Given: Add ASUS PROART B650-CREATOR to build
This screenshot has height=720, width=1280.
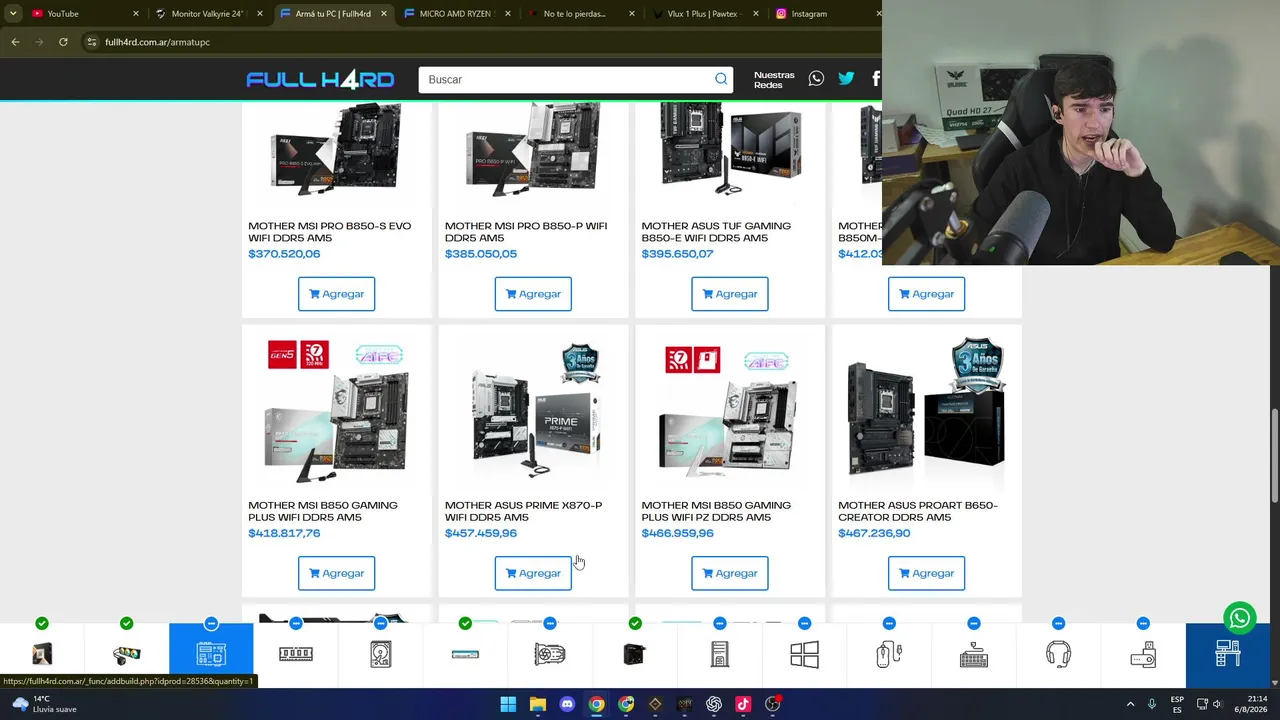Looking at the screenshot, I should pyautogui.click(x=926, y=573).
